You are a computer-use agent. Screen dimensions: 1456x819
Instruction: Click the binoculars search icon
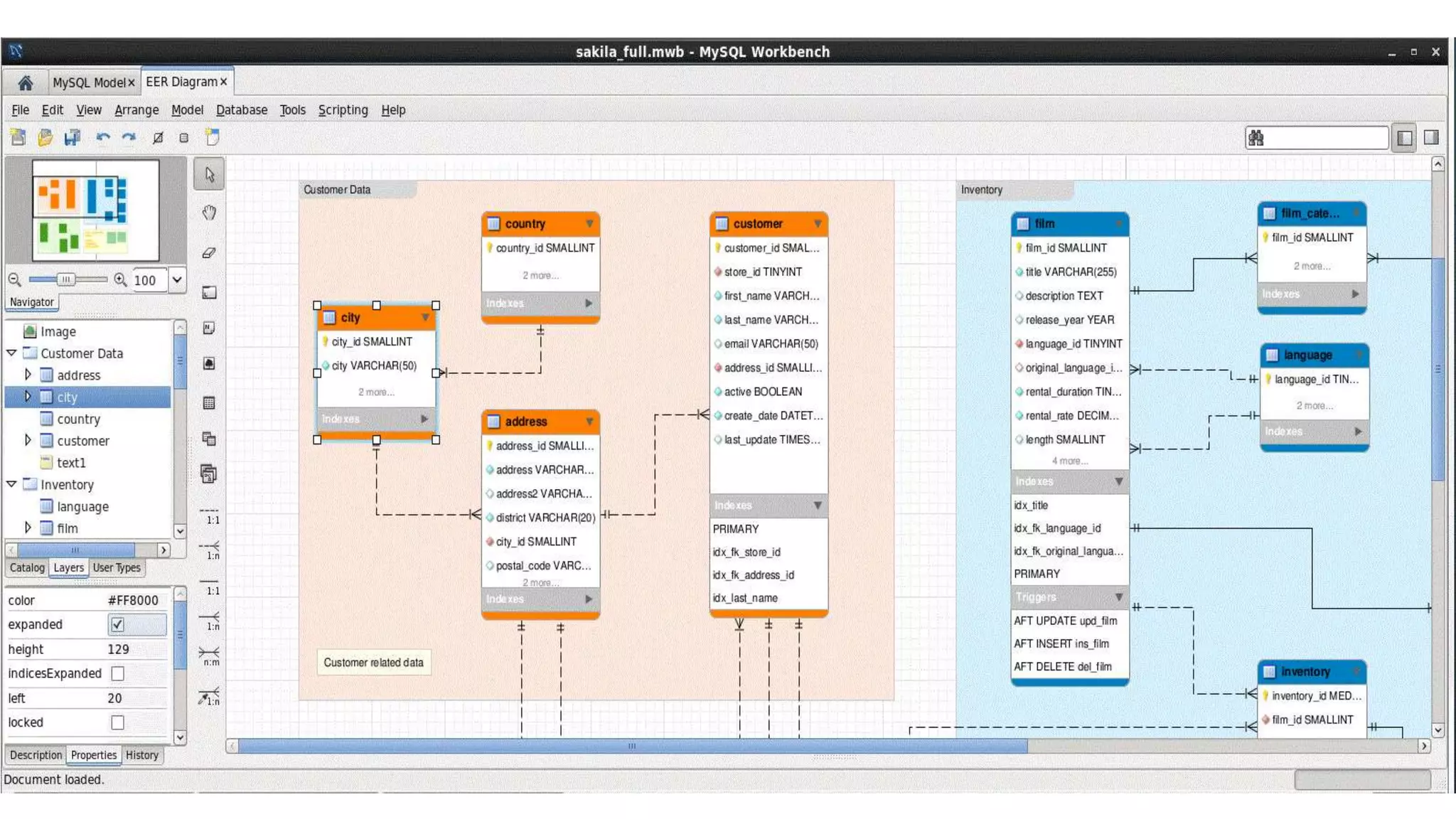[x=1256, y=138]
